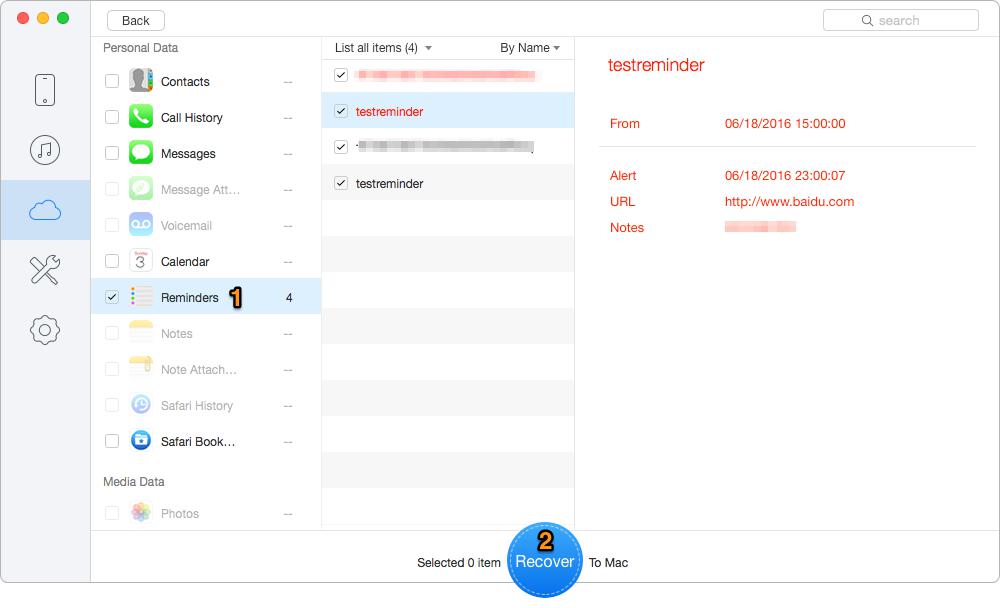1000x608 pixels.
Task: Tick the Calendar checkbox
Action: [112, 261]
